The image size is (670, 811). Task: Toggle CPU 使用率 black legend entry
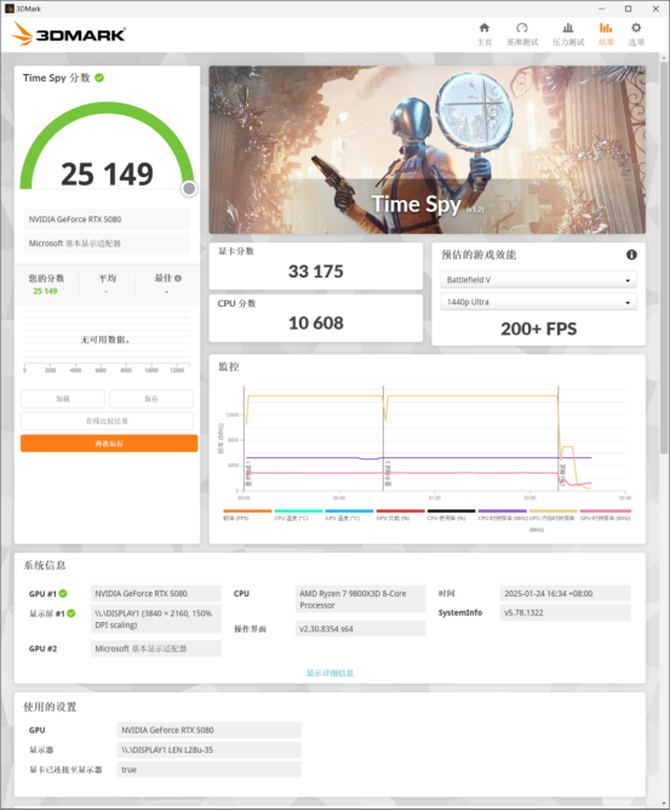click(451, 515)
